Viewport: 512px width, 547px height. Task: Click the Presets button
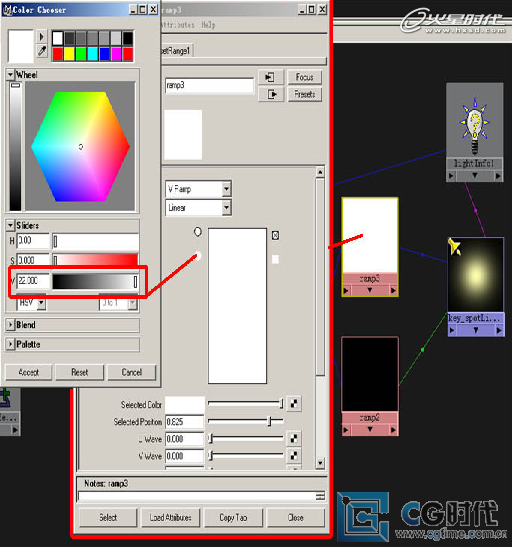click(304, 94)
